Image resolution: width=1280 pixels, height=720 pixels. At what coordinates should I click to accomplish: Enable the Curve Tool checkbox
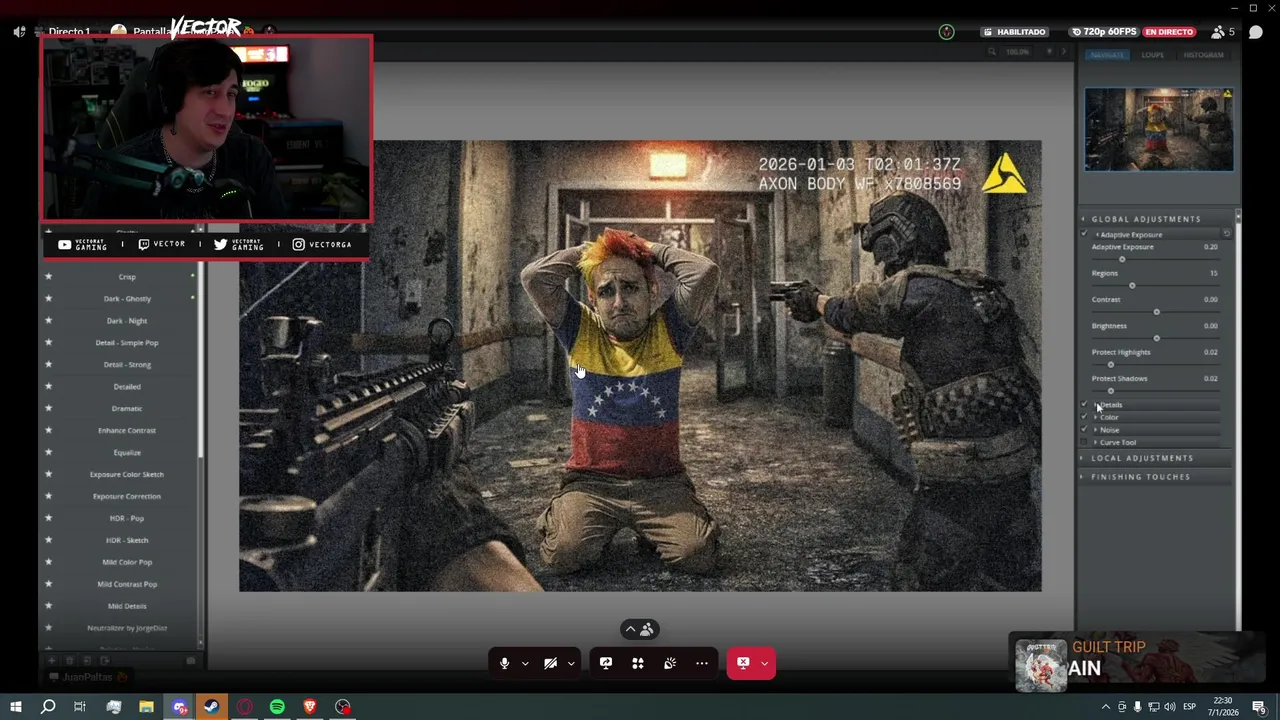1084,442
